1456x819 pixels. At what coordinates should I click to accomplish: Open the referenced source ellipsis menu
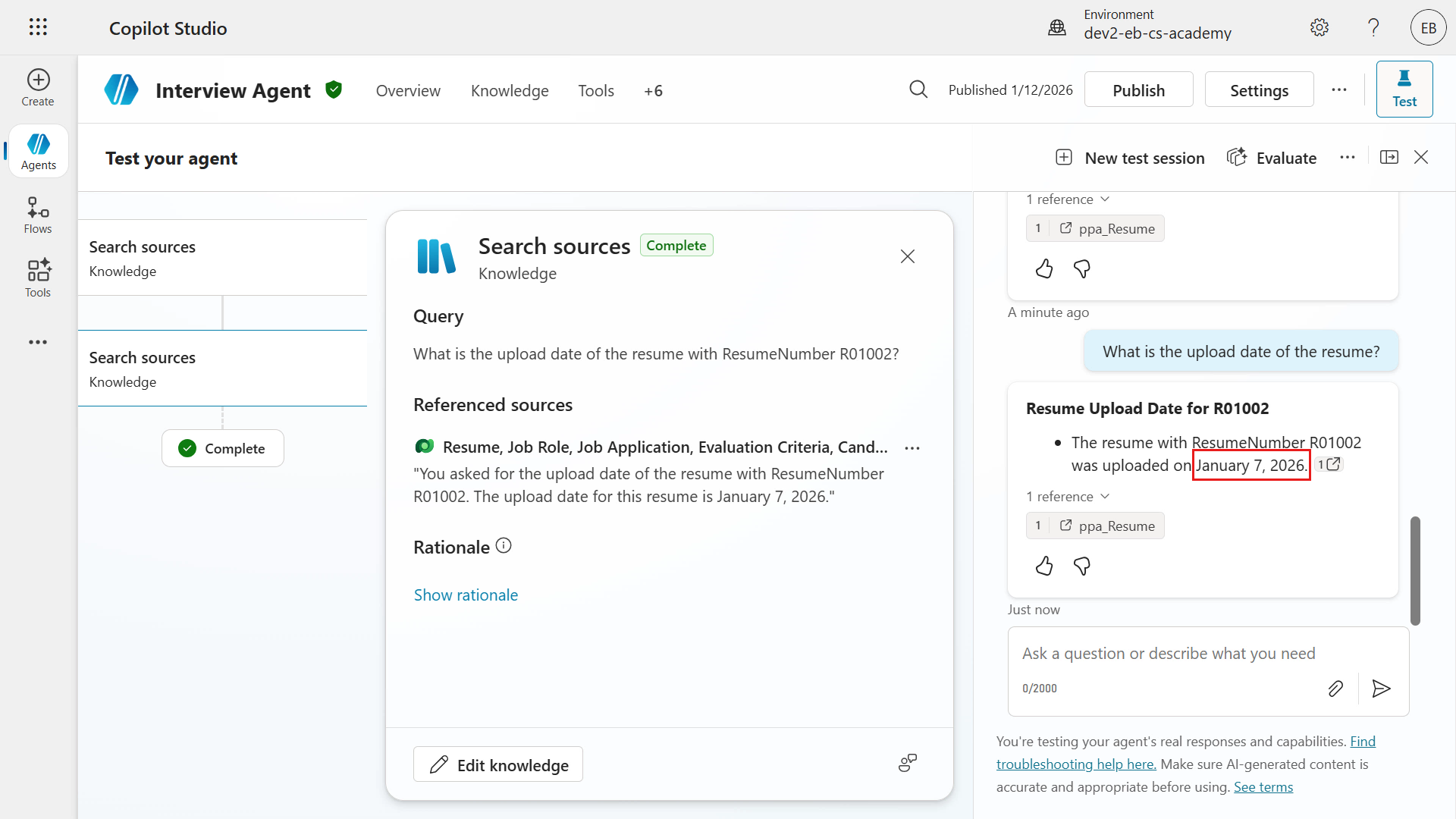click(912, 448)
